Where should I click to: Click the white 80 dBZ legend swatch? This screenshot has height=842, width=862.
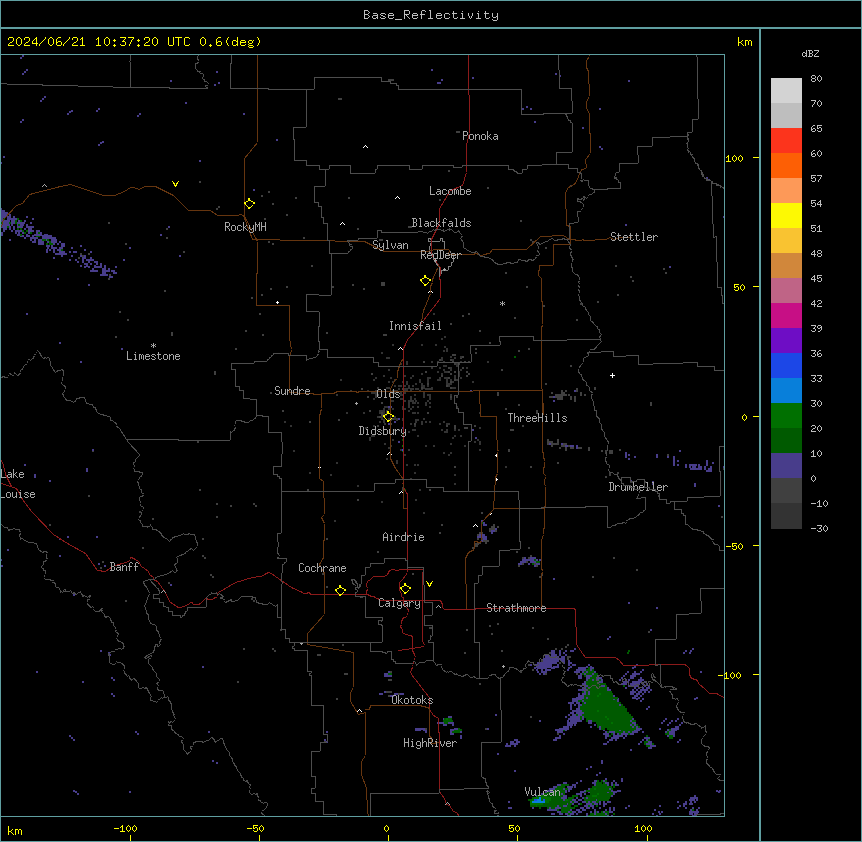coord(786,91)
